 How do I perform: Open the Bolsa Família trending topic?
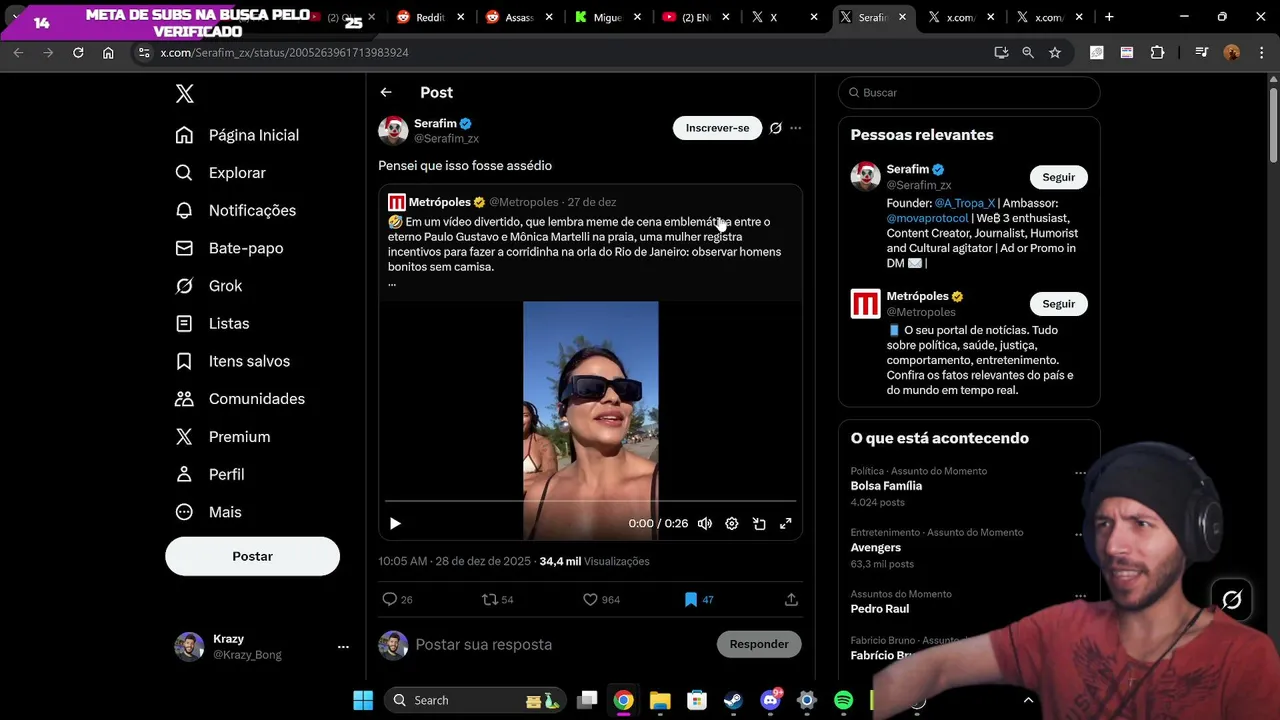886,486
